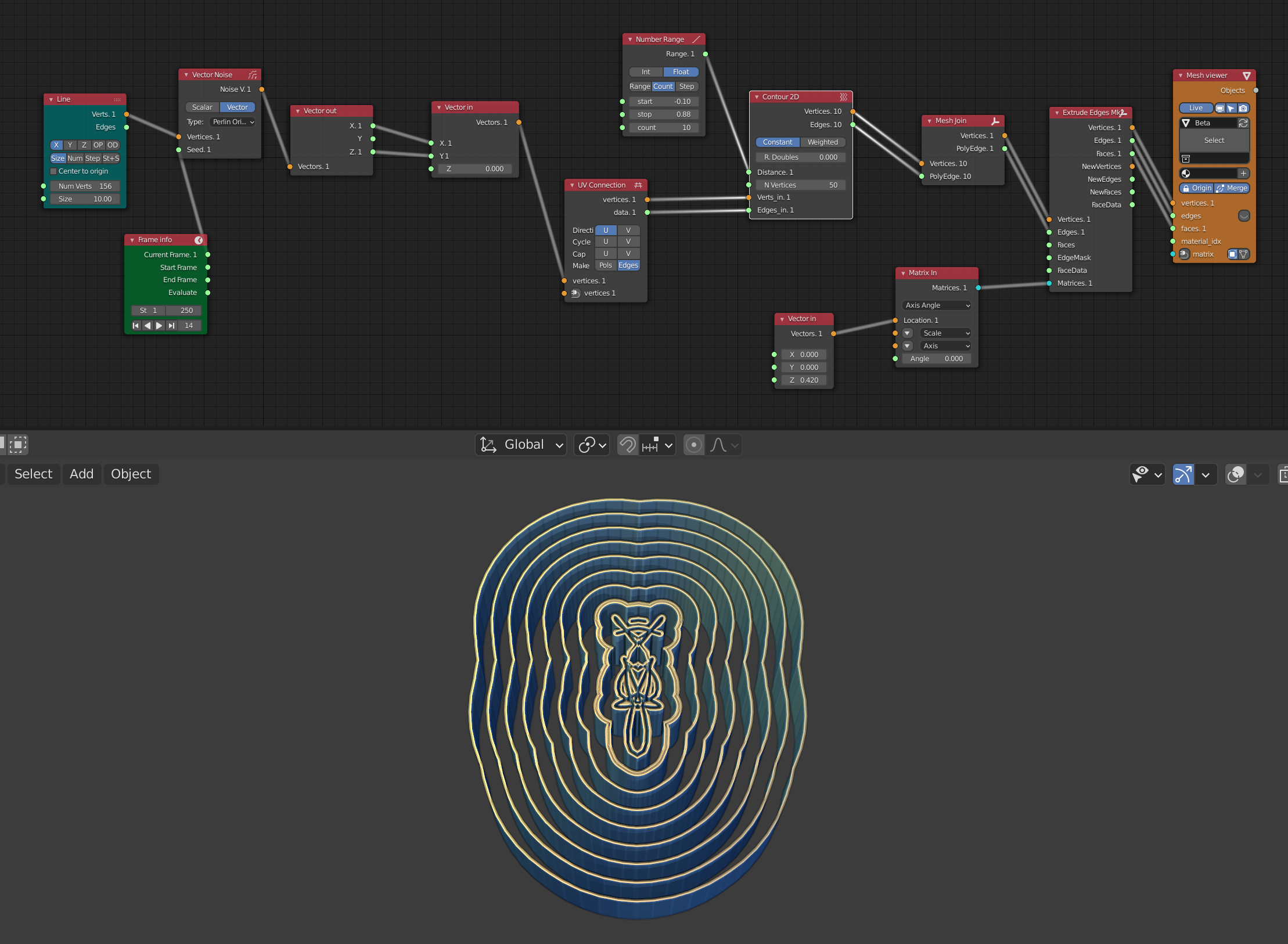The image size is (1288, 944).
Task: Click the Size slider in the Line node
Action: [85, 199]
